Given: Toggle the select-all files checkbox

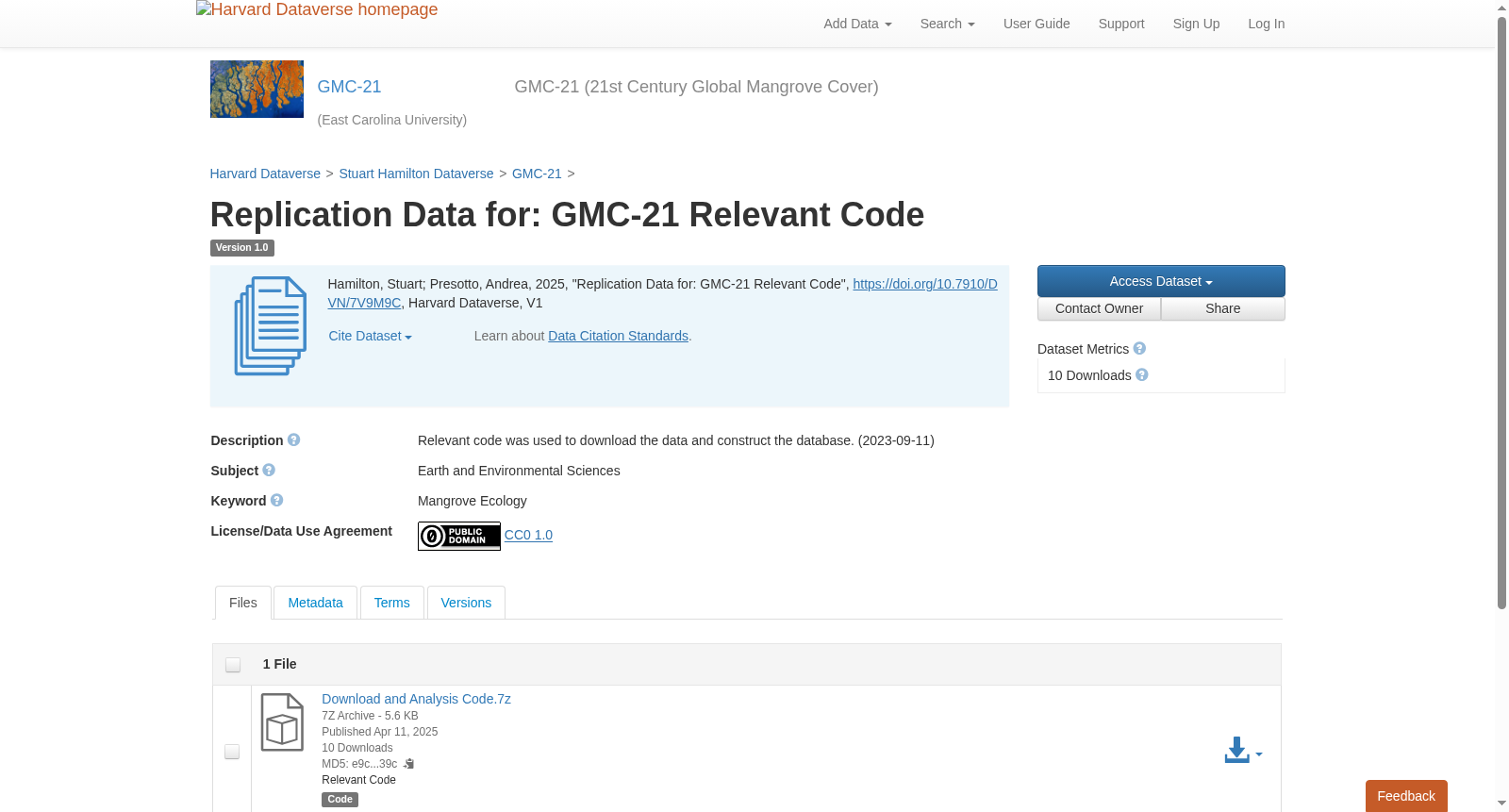Looking at the screenshot, I should pos(233,665).
